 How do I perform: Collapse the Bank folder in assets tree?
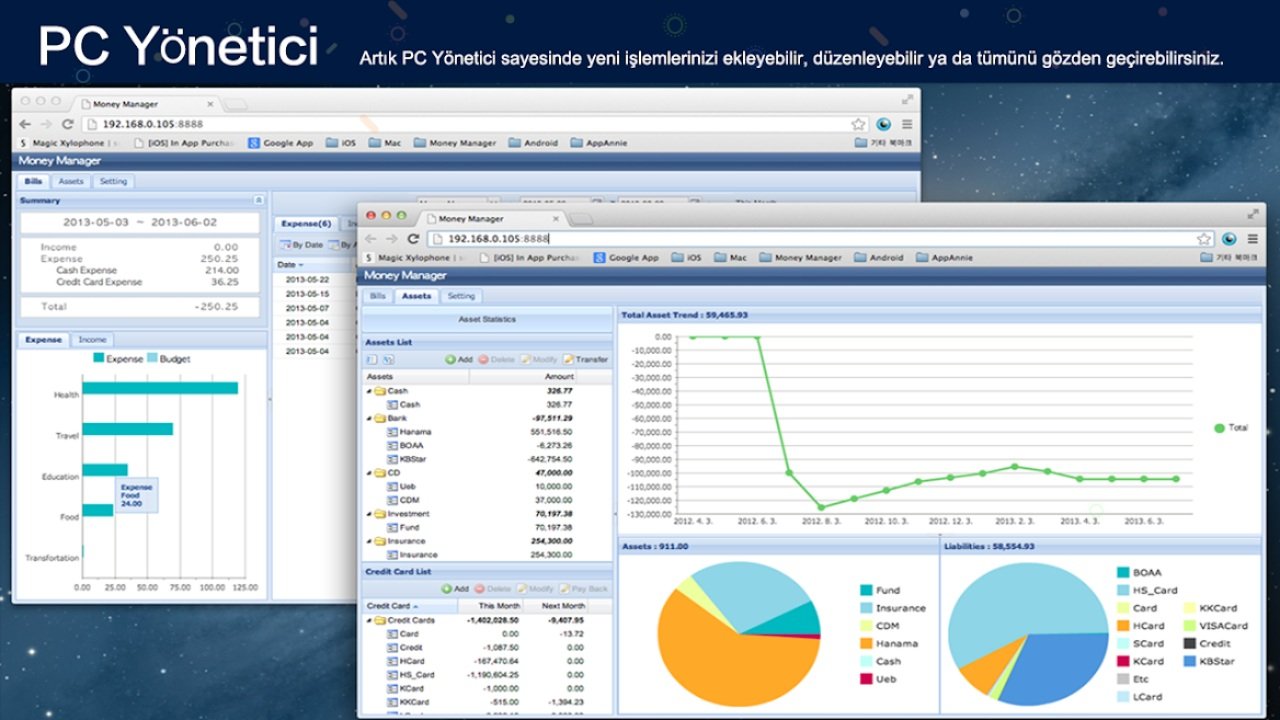pyautogui.click(x=370, y=418)
